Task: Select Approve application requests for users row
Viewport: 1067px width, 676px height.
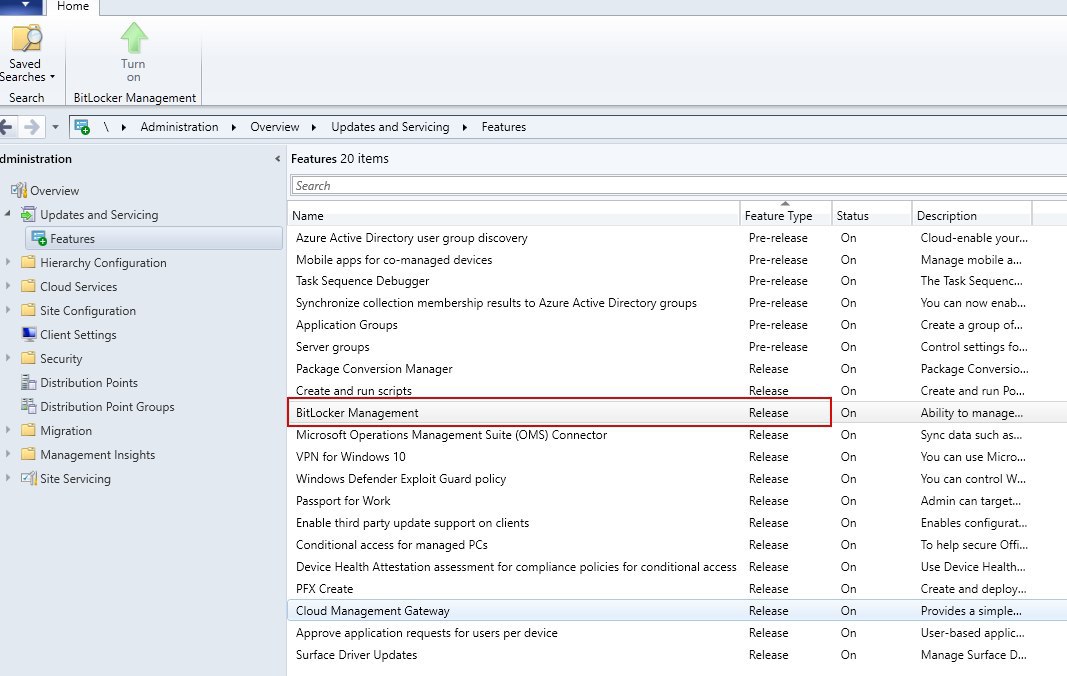Action: pyautogui.click(x=677, y=632)
